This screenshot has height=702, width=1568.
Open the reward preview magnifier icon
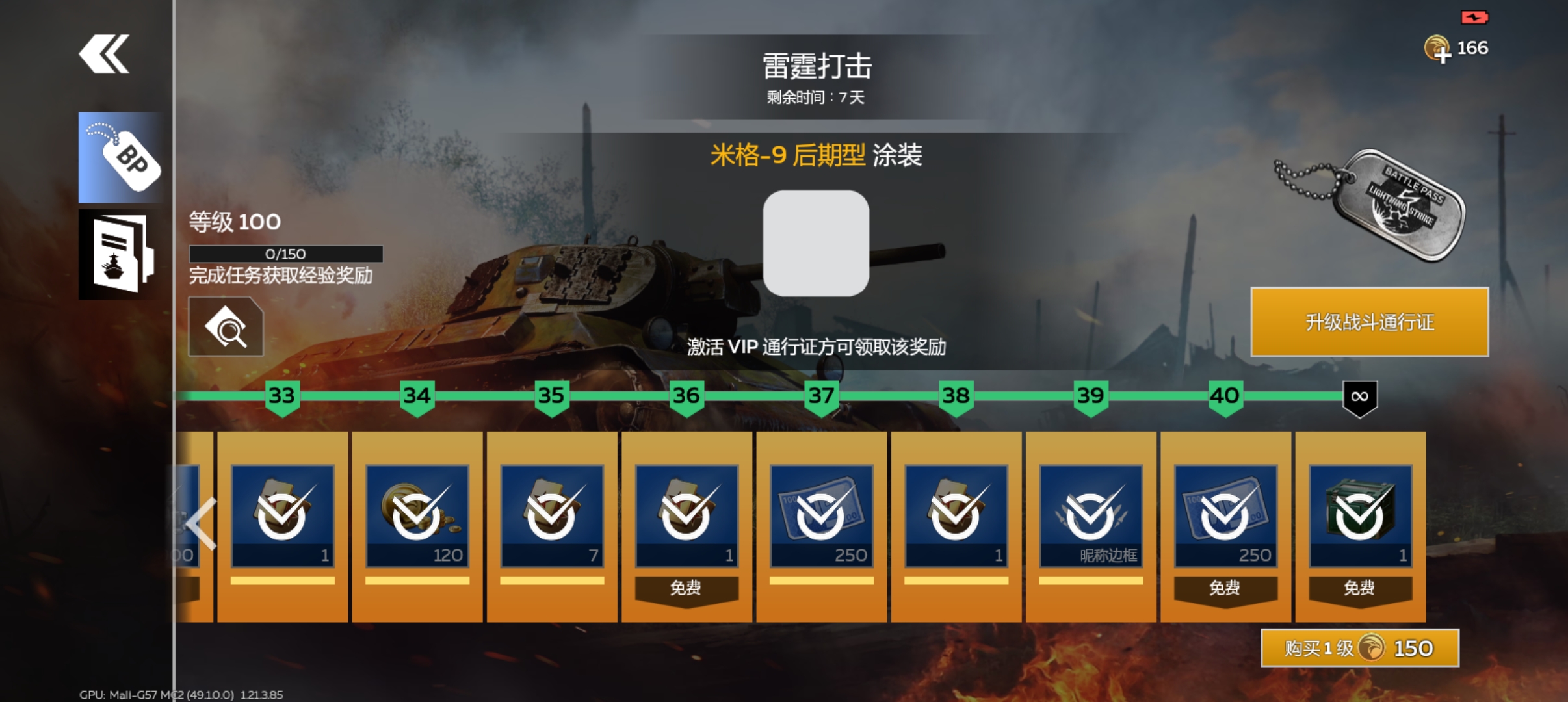pyautogui.click(x=226, y=326)
